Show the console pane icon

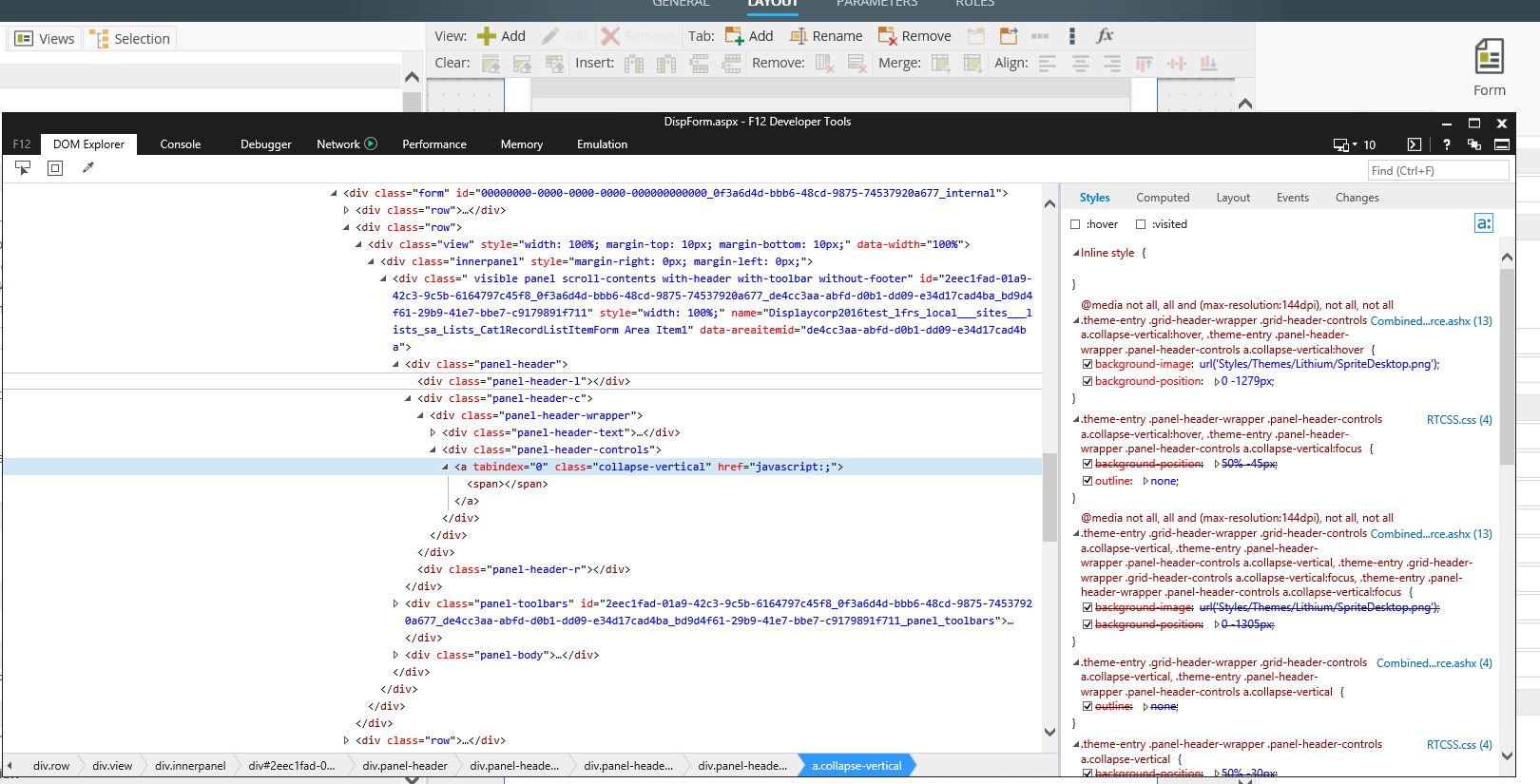[x=1415, y=144]
